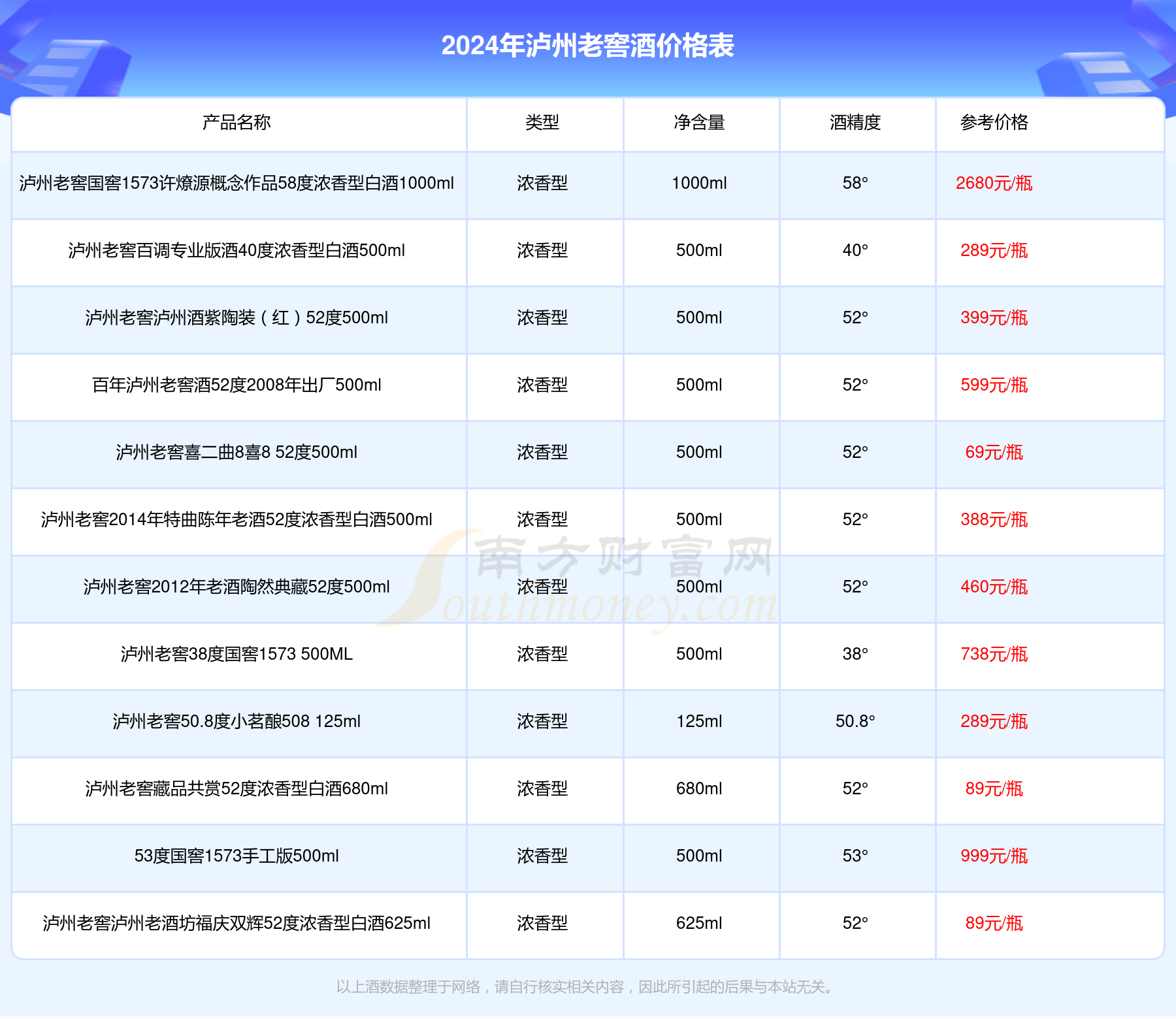Select the 国窖1573许燎源概念作品58度 product name
This screenshot has height=1019, width=1176.
click(x=237, y=183)
